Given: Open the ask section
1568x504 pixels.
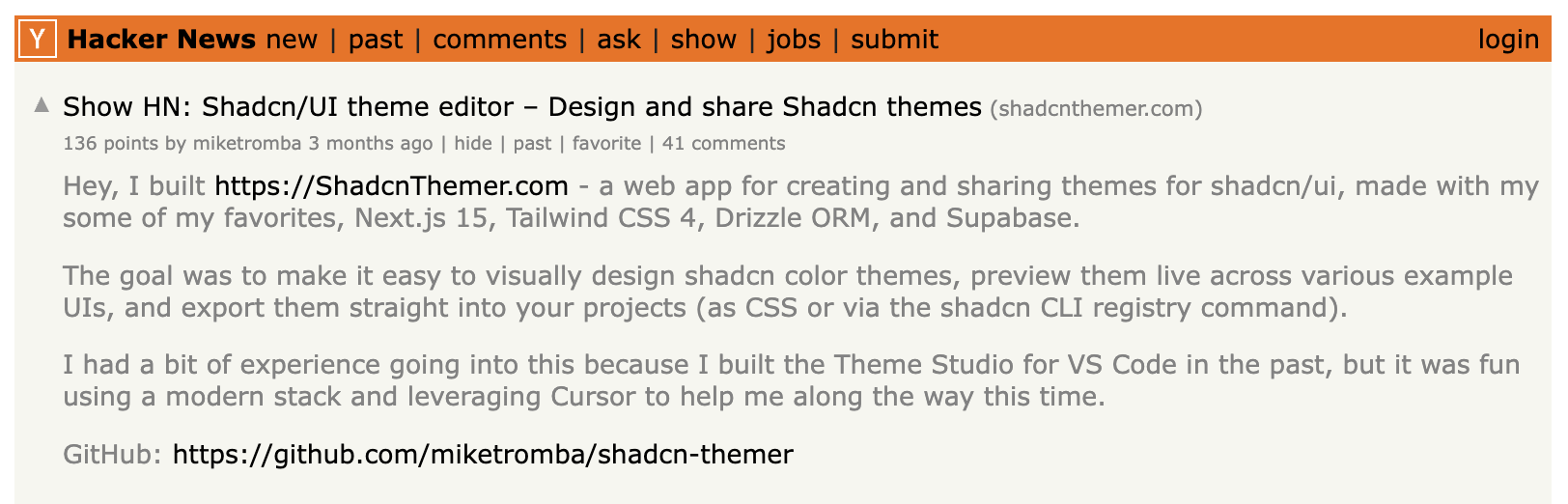Looking at the screenshot, I should point(619,40).
